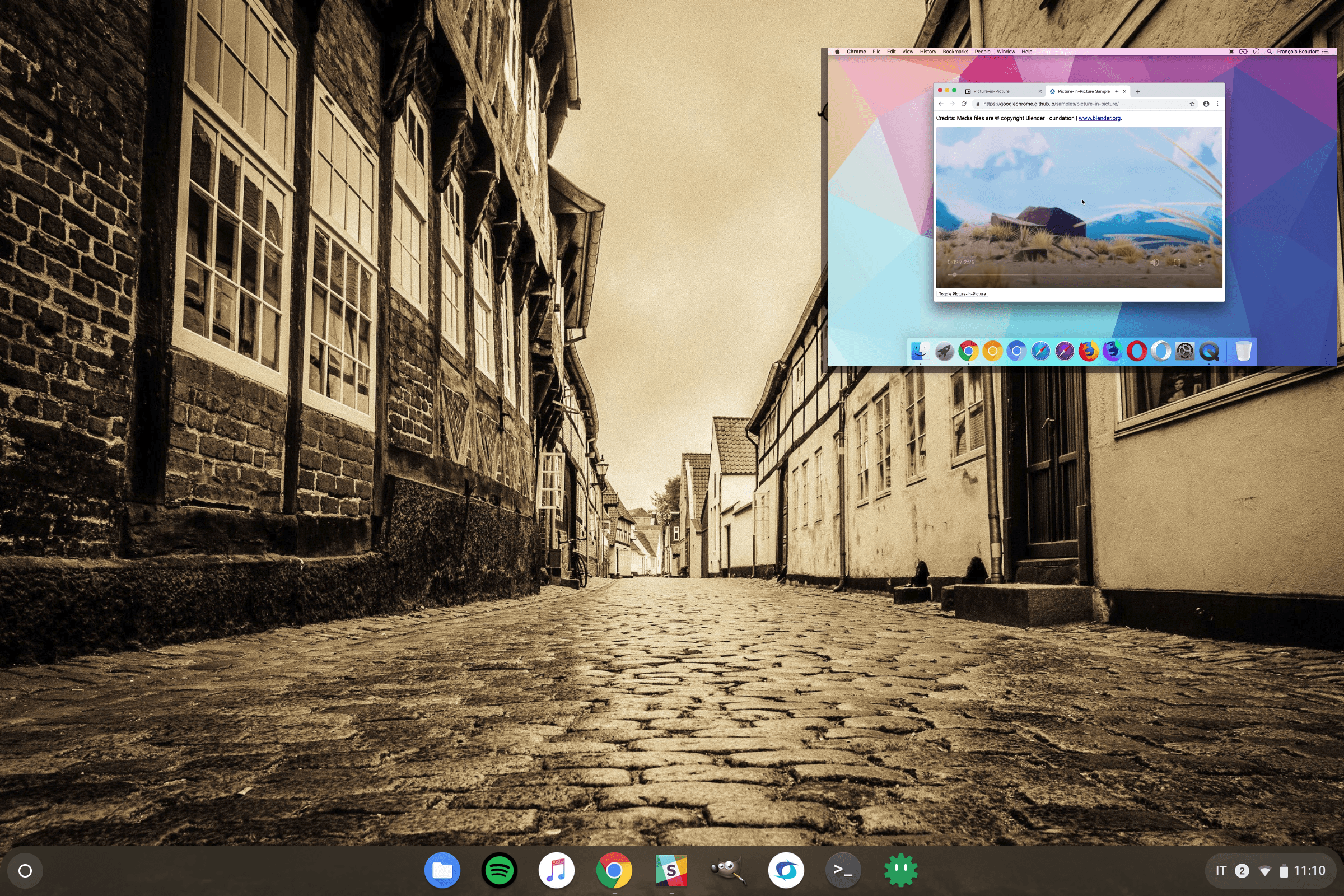Click the circular launcher button on the shelf
Image resolution: width=1344 pixels, height=896 pixels.
click(x=25, y=871)
